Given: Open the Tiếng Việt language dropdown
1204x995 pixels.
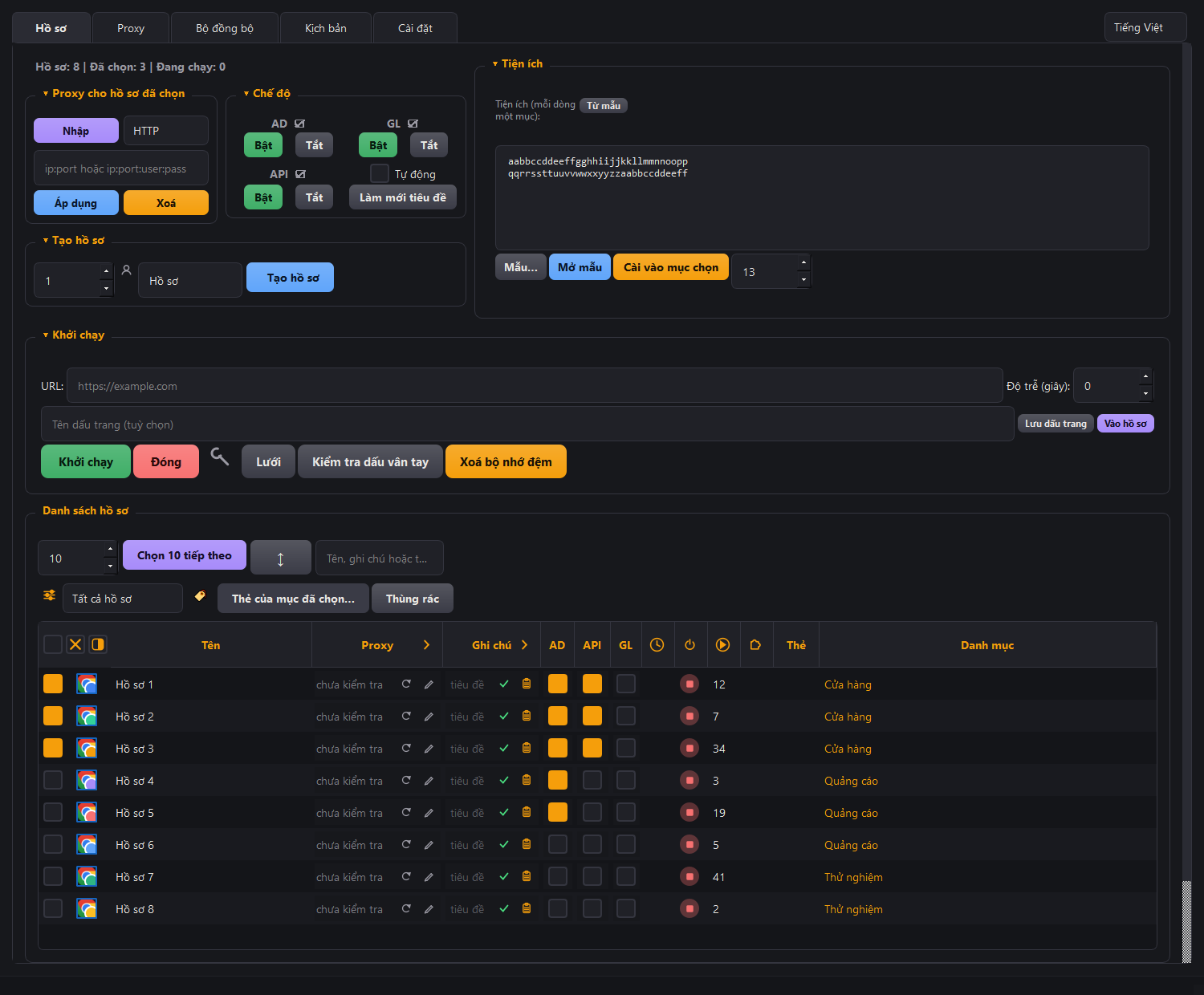Looking at the screenshot, I should coord(1145,27).
